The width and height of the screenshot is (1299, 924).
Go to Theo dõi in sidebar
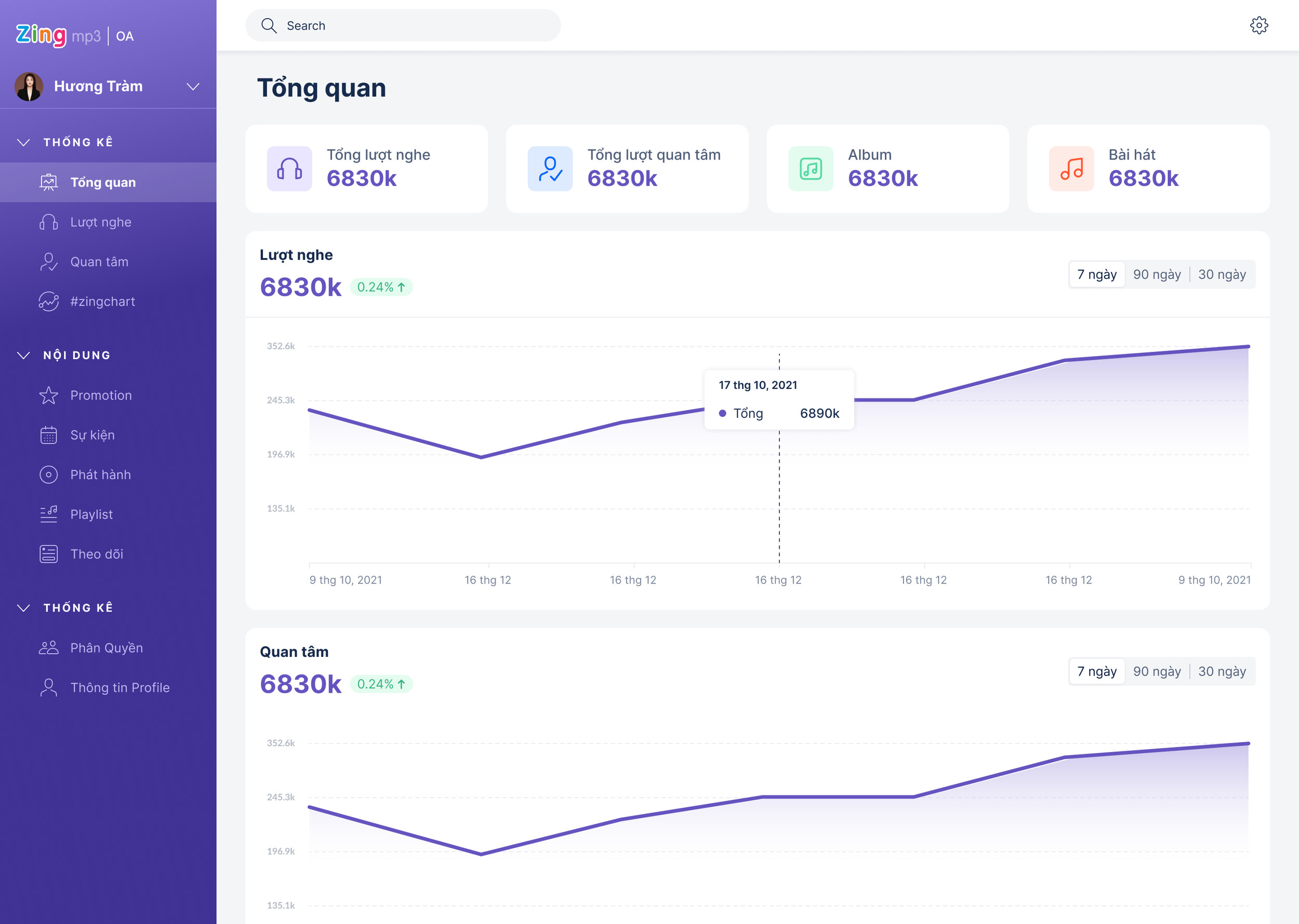[97, 554]
